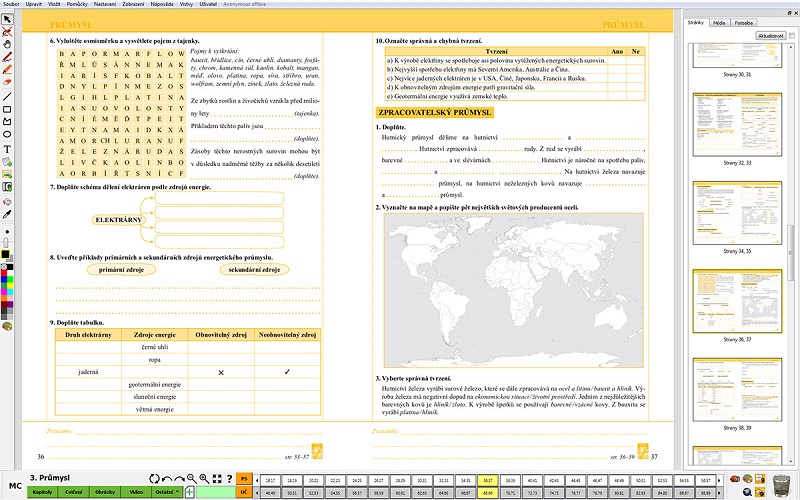Open the Upravit menu
Screen dimensions: 800x500
click(34, 4)
